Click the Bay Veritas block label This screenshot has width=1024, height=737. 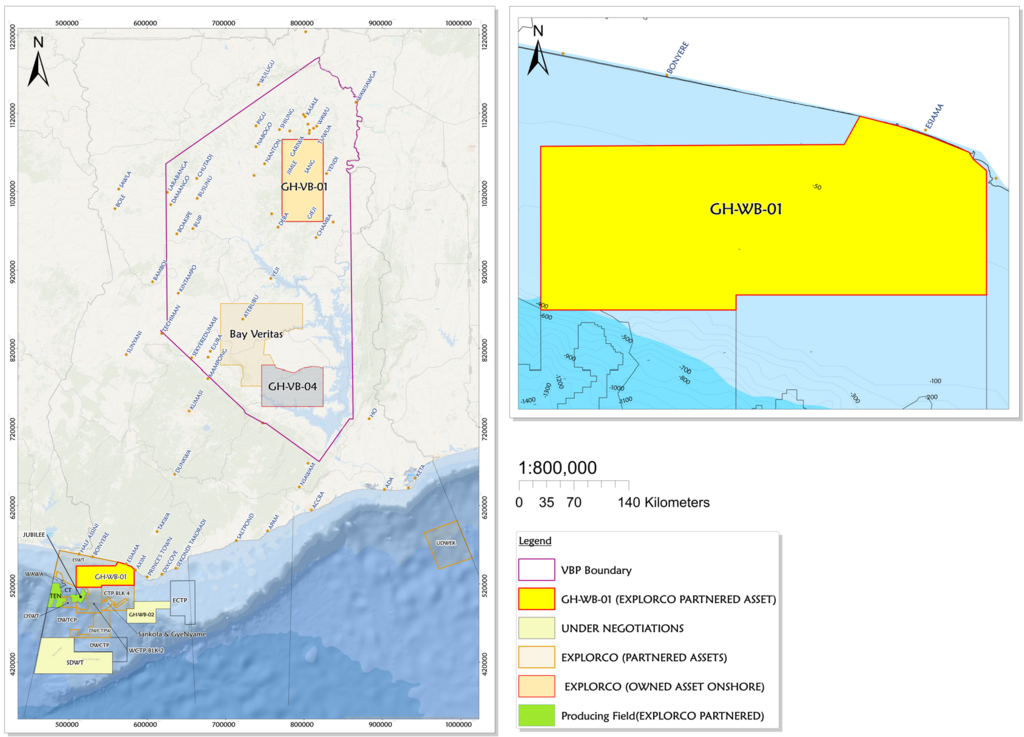257,336
